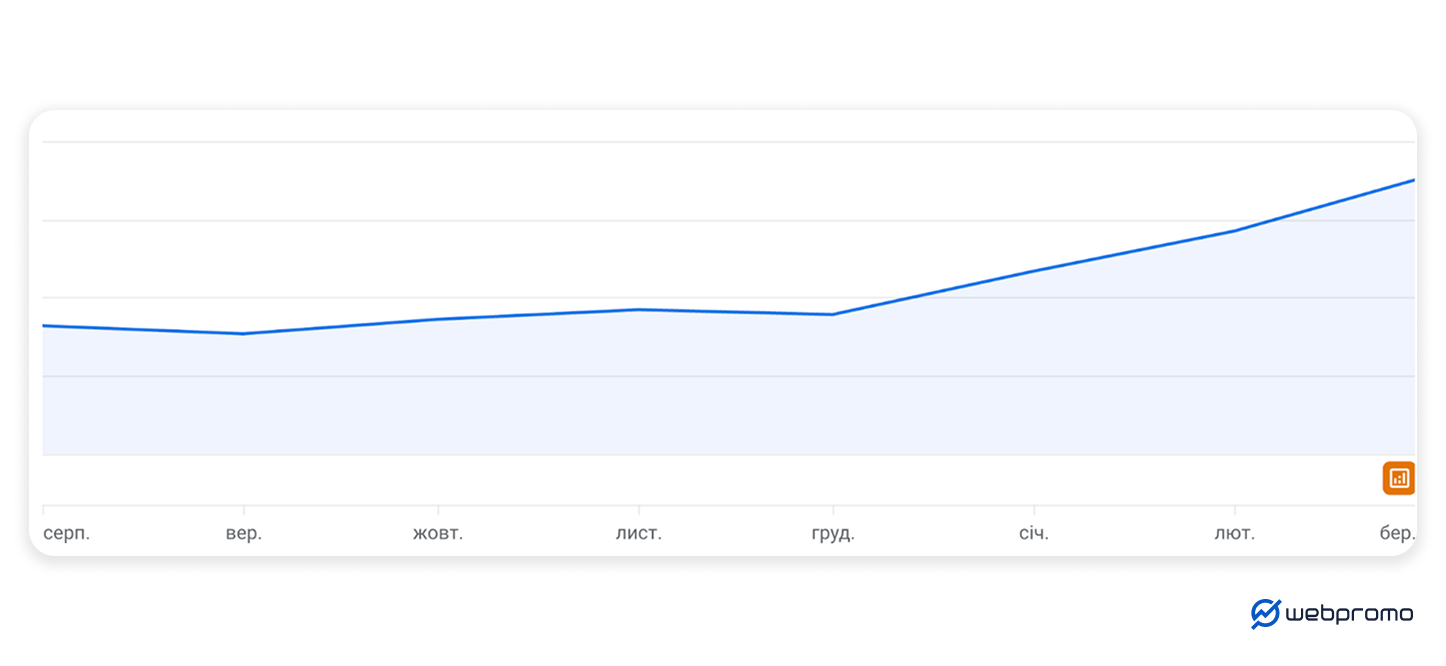Click the line data point above жовт.
This screenshot has height=666, width=1446.
(x=438, y=319)
